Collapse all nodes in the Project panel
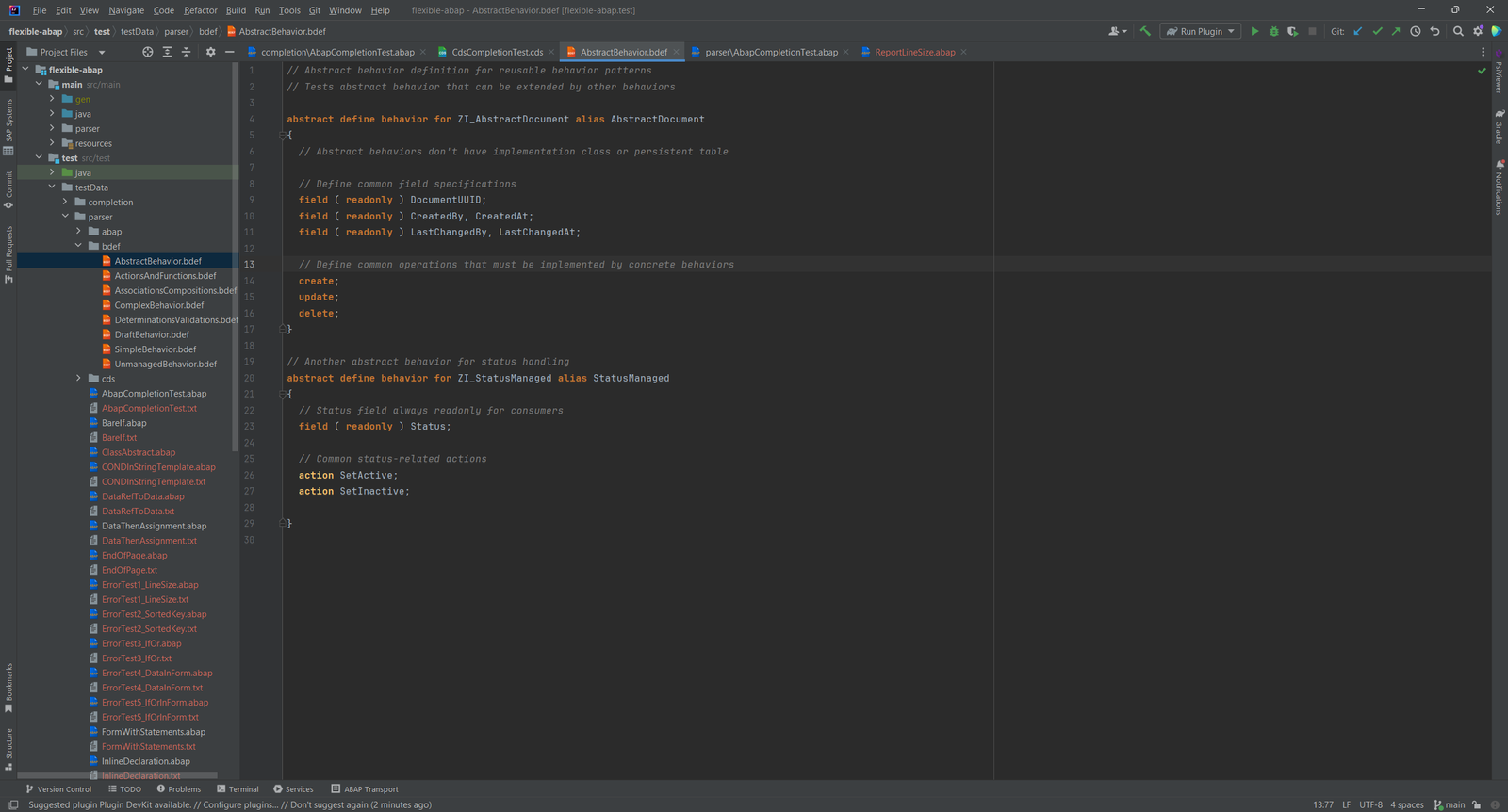Viewport: 1508px width, 812px height. (x=186, y=52)
